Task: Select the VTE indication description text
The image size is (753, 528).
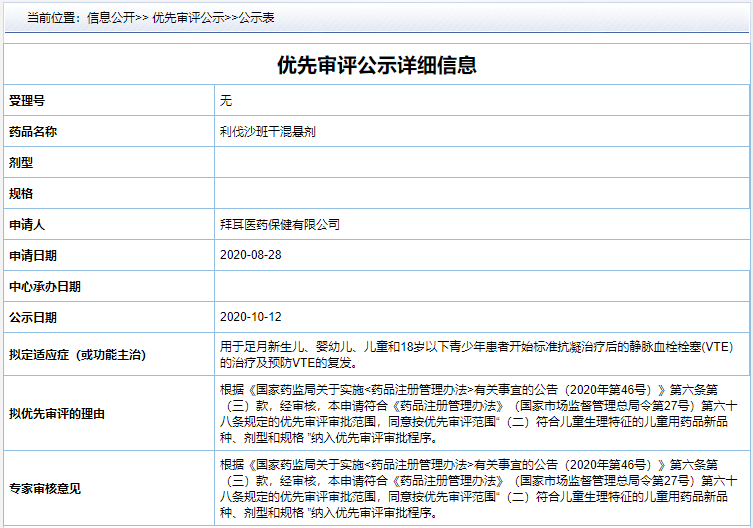Action: pos(476,355)
